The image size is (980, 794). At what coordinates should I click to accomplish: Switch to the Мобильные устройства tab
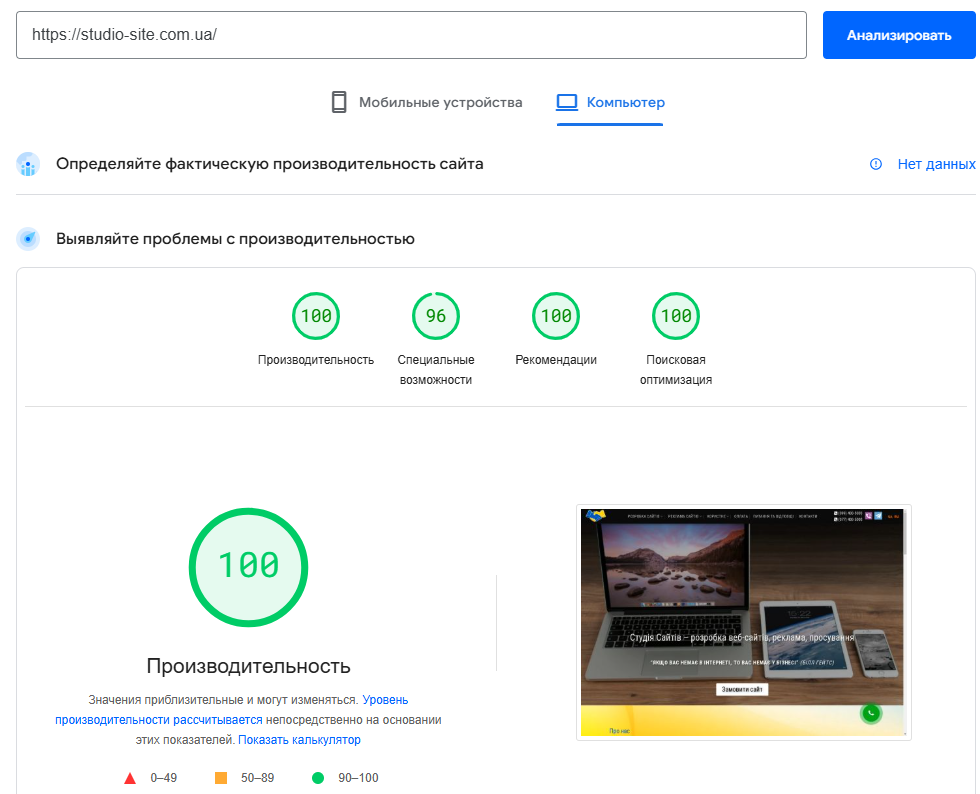pyautogui.click(x=425, y=102)
